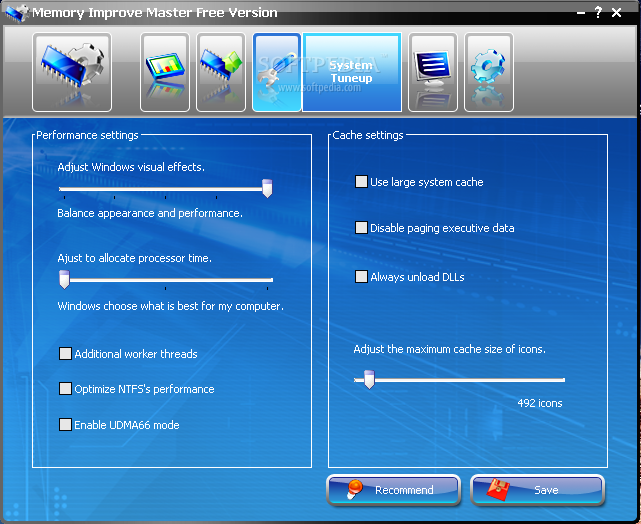
Task: Click the window title text
Action: [155, 13]
